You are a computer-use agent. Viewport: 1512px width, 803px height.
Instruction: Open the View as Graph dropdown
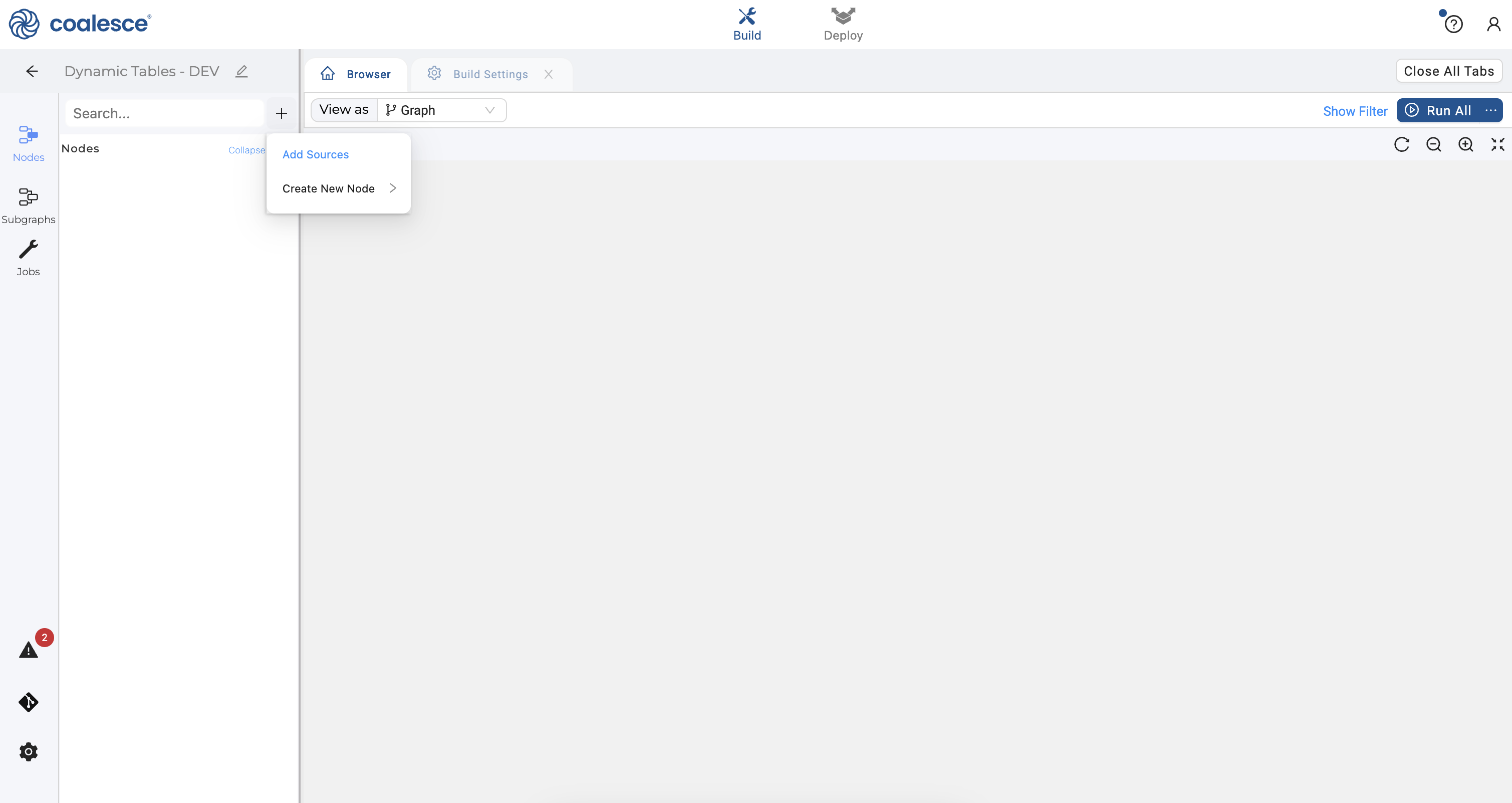(441, 110)
